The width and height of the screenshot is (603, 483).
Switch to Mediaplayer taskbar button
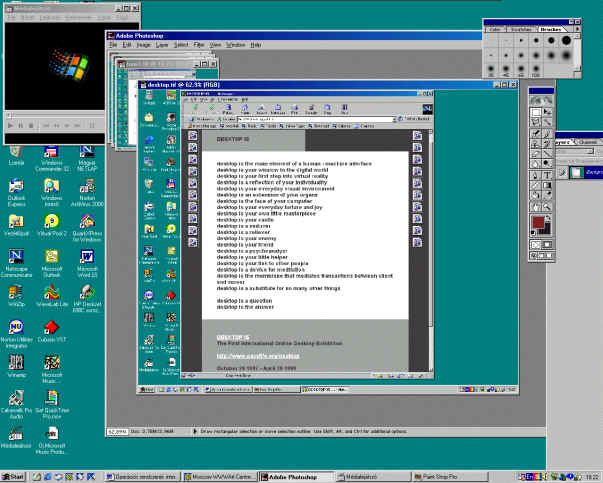tap(372, 477)
